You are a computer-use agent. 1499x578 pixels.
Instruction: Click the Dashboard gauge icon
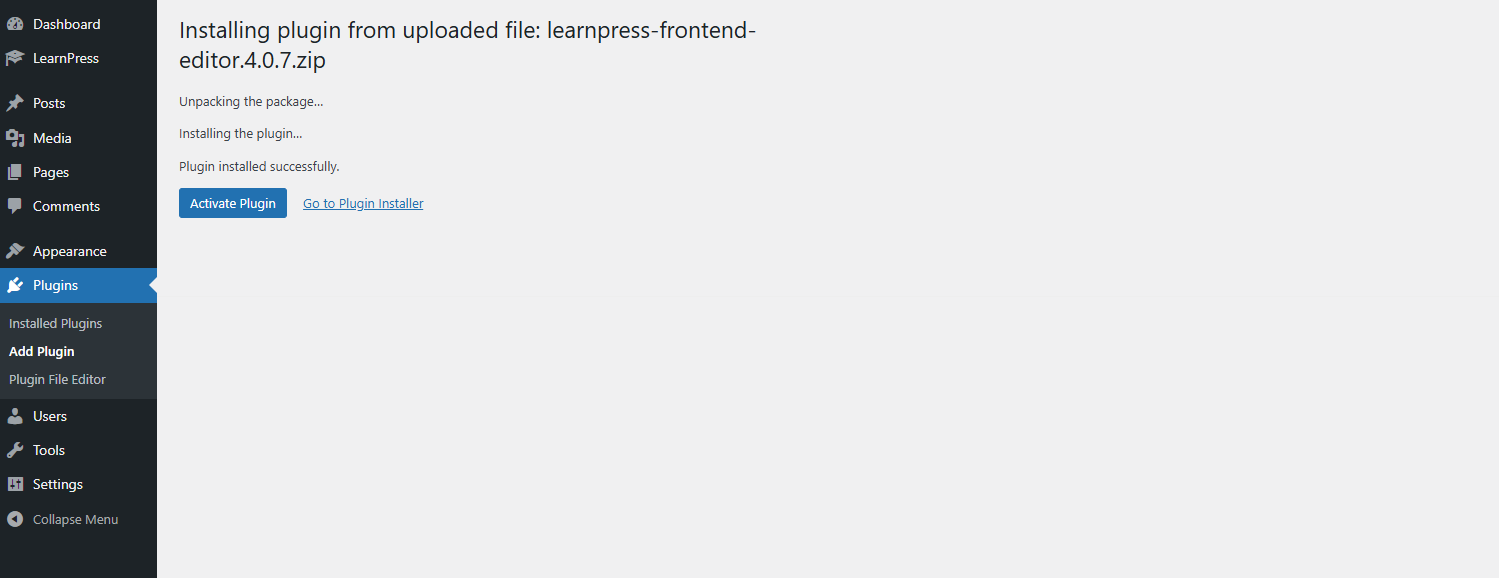[x=15, y=24]
